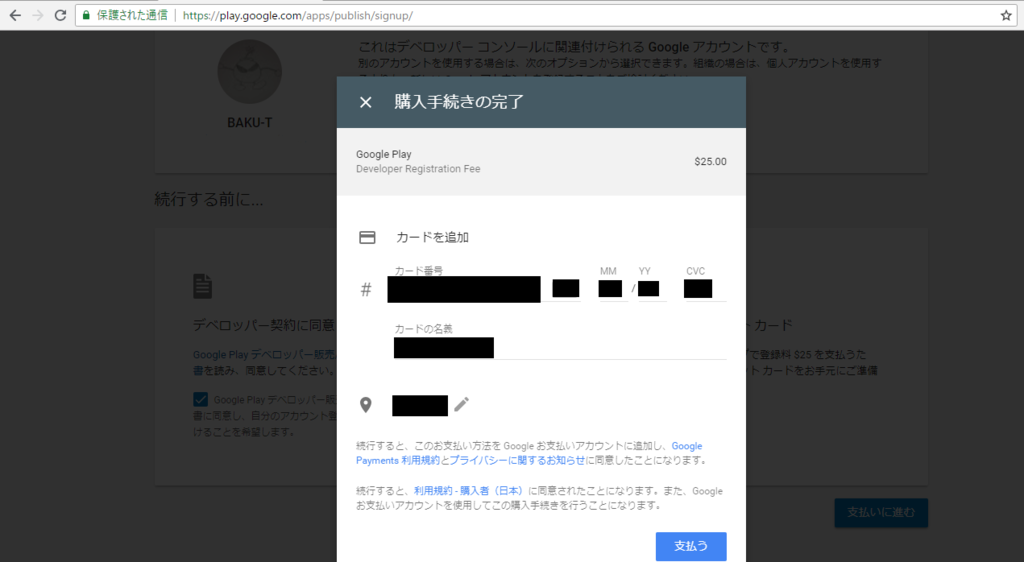Click the hash symbol before card number
The height and width of the screenshot is (562, 1024).
point(366,290)
